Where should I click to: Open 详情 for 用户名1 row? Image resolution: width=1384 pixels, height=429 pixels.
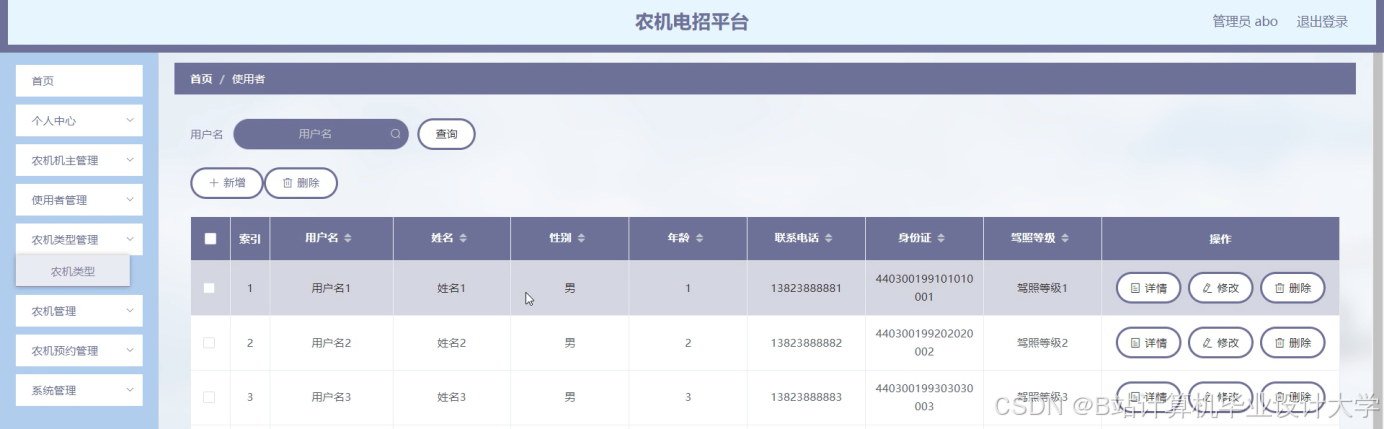click(x=1148, y=288)
